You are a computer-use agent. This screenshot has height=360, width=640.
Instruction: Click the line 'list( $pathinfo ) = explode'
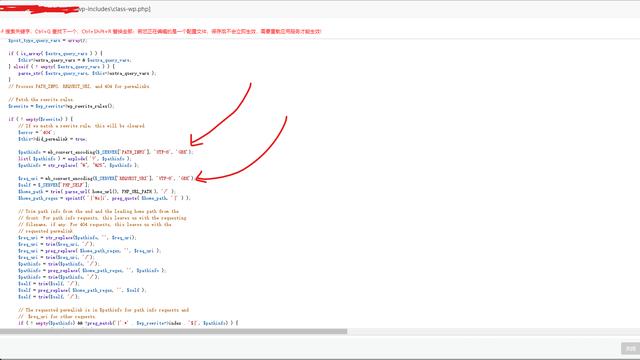(74, 158)
